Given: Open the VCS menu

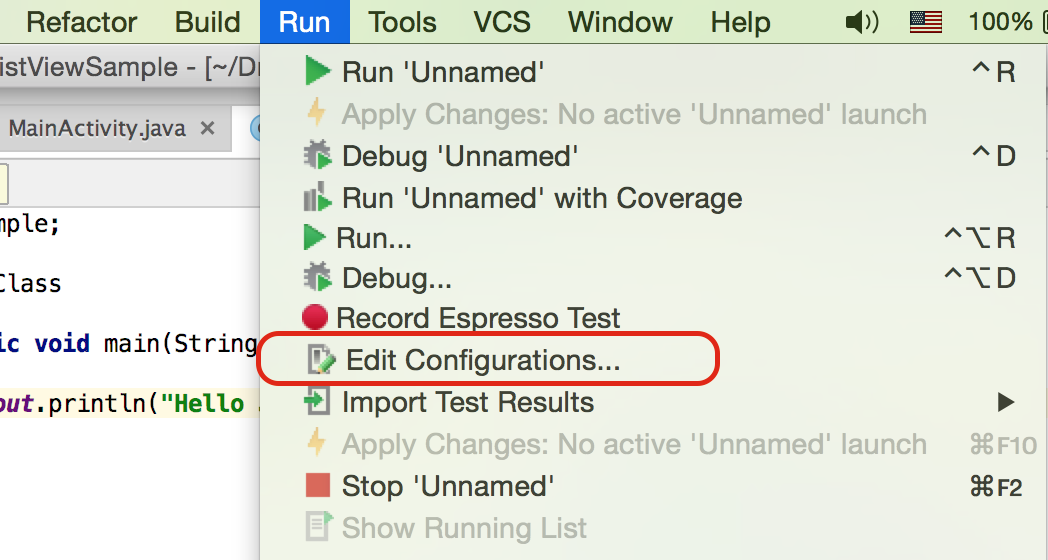Looking at the screenshot, I should (502, 22).
